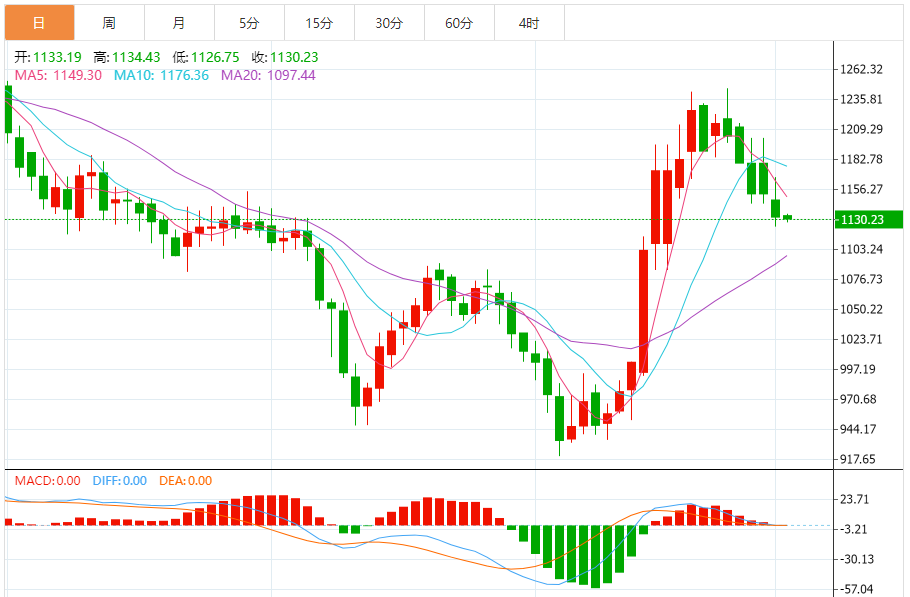Click the -3.21 MACD axis label
Screen dimensions: 910x597
tap(853, 529)
